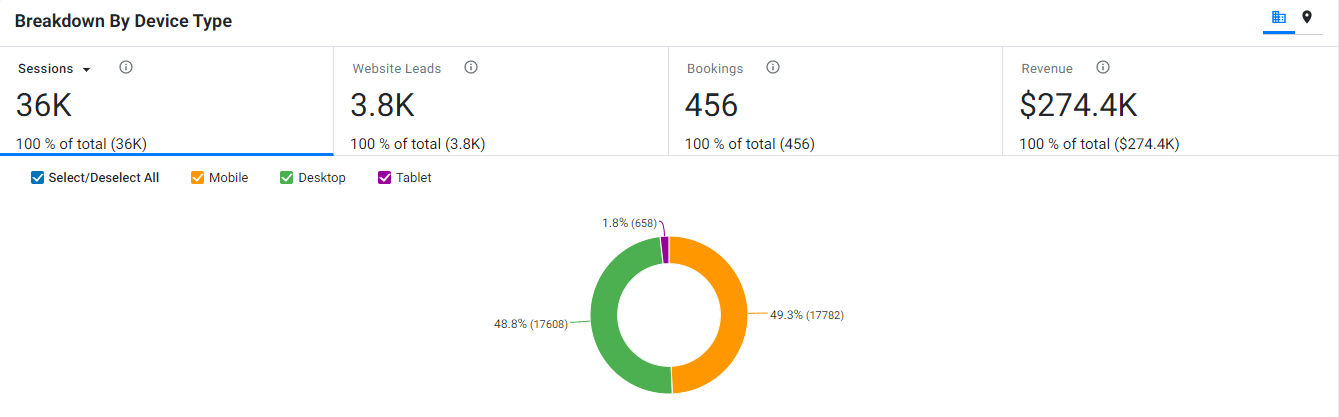Viewport: 1339px width, 417px height.
Task: Switch to the map pin location view
Action: (1306, 18)
